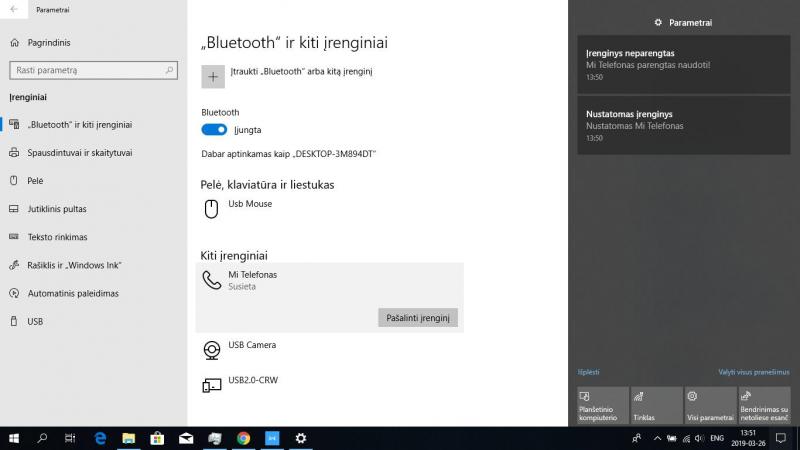Open Pelė settings section
The width and height of the screenshot is (800, 450).
coord(93,181)
